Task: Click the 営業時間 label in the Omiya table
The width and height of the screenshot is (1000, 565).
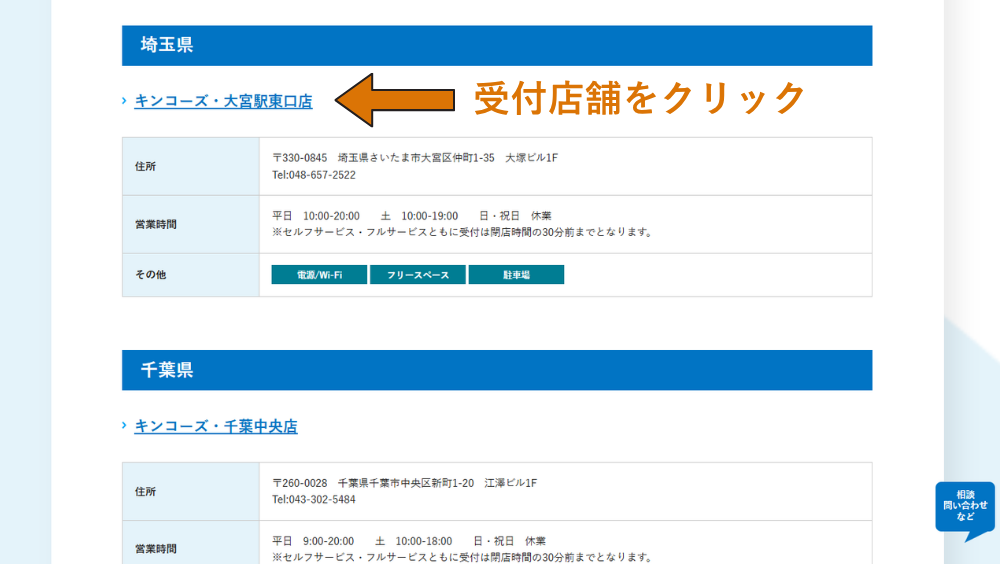Action: [156, 224]
